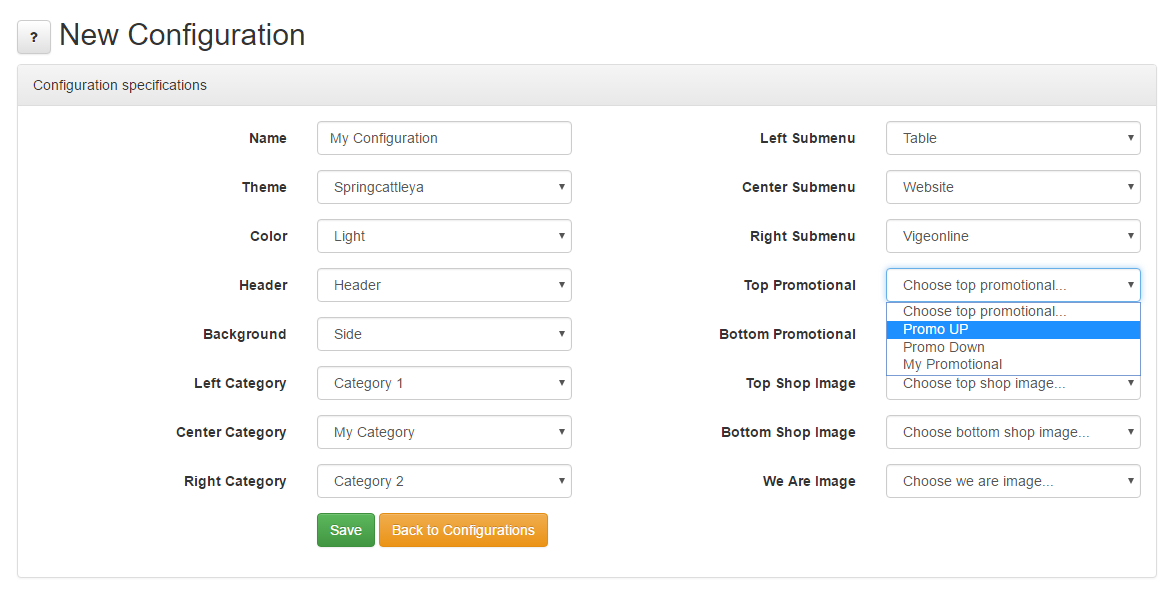Expand Center Submenu dropdown showing Website
The image size is (1176, 597).
[1013, 188]
